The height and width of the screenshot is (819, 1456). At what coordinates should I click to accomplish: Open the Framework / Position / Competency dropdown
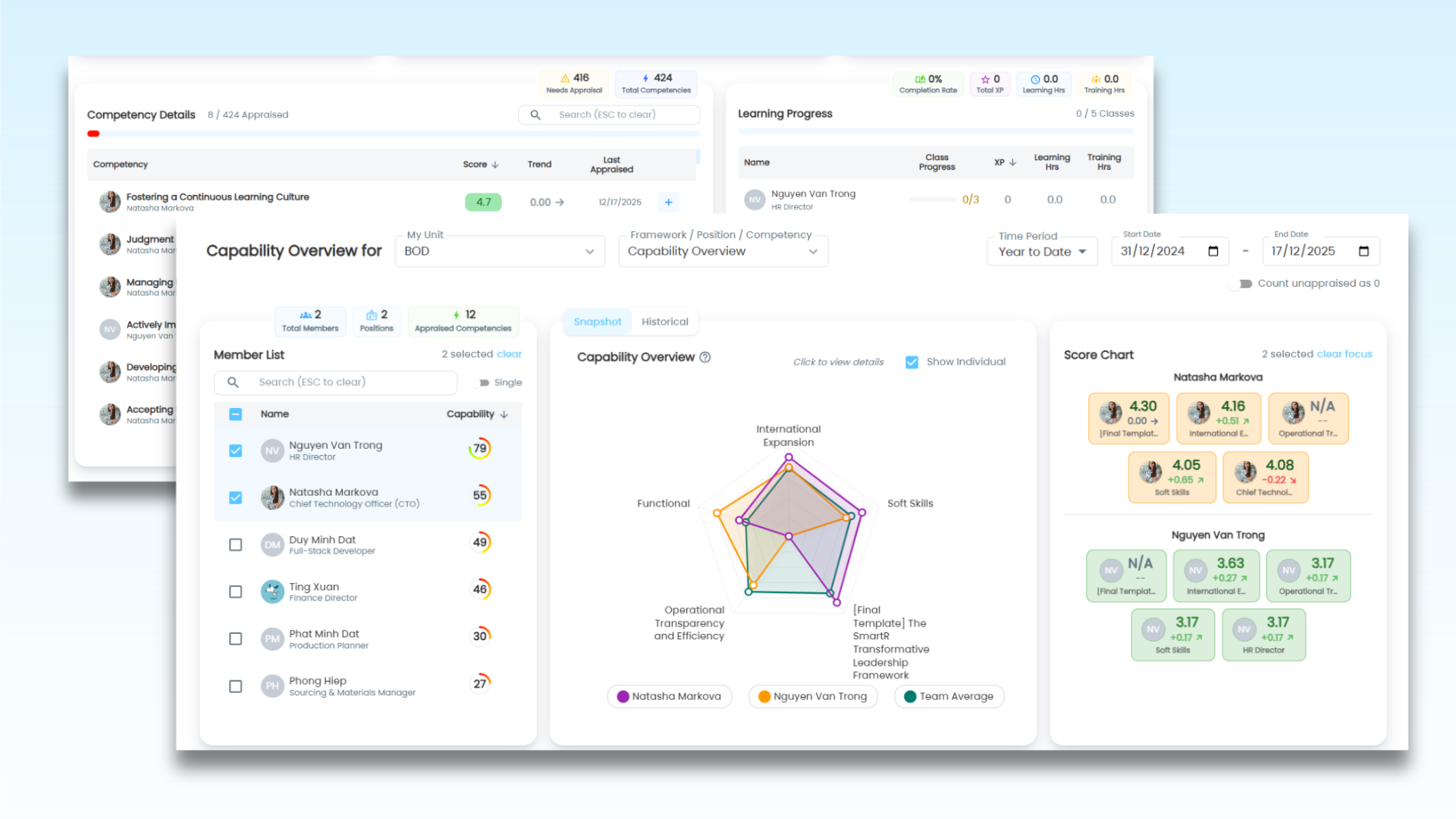[723, 252]
